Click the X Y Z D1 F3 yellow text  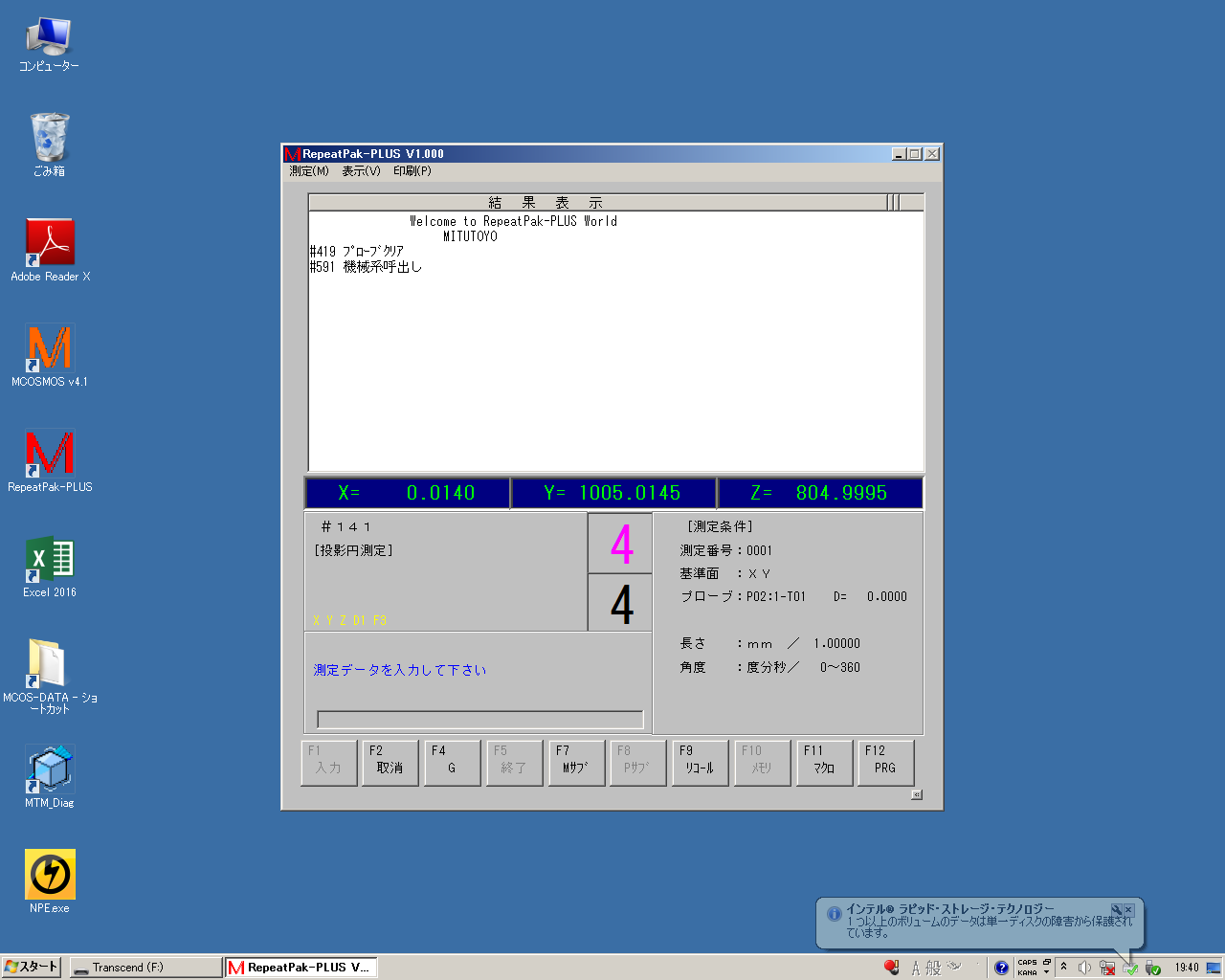pos(349,620)
